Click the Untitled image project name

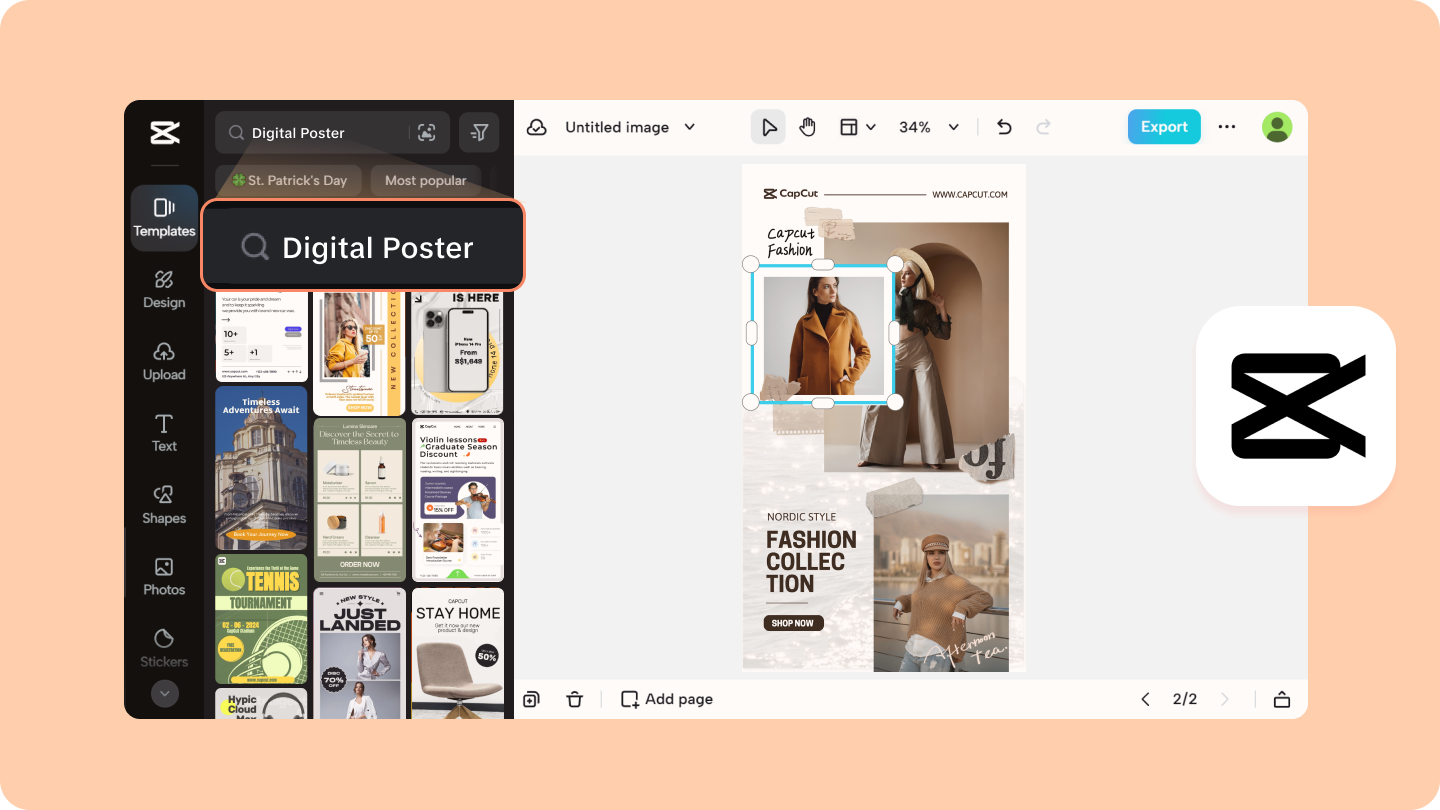coord(617,127)
